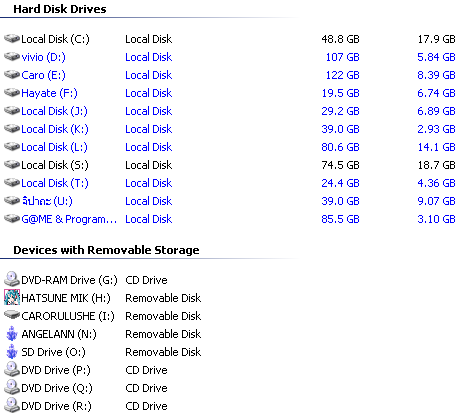Image resolution: width=466 pixels, height=419 pixels.
Task: Click the ANGELANN (N:) blue icon
Action: 12,334
